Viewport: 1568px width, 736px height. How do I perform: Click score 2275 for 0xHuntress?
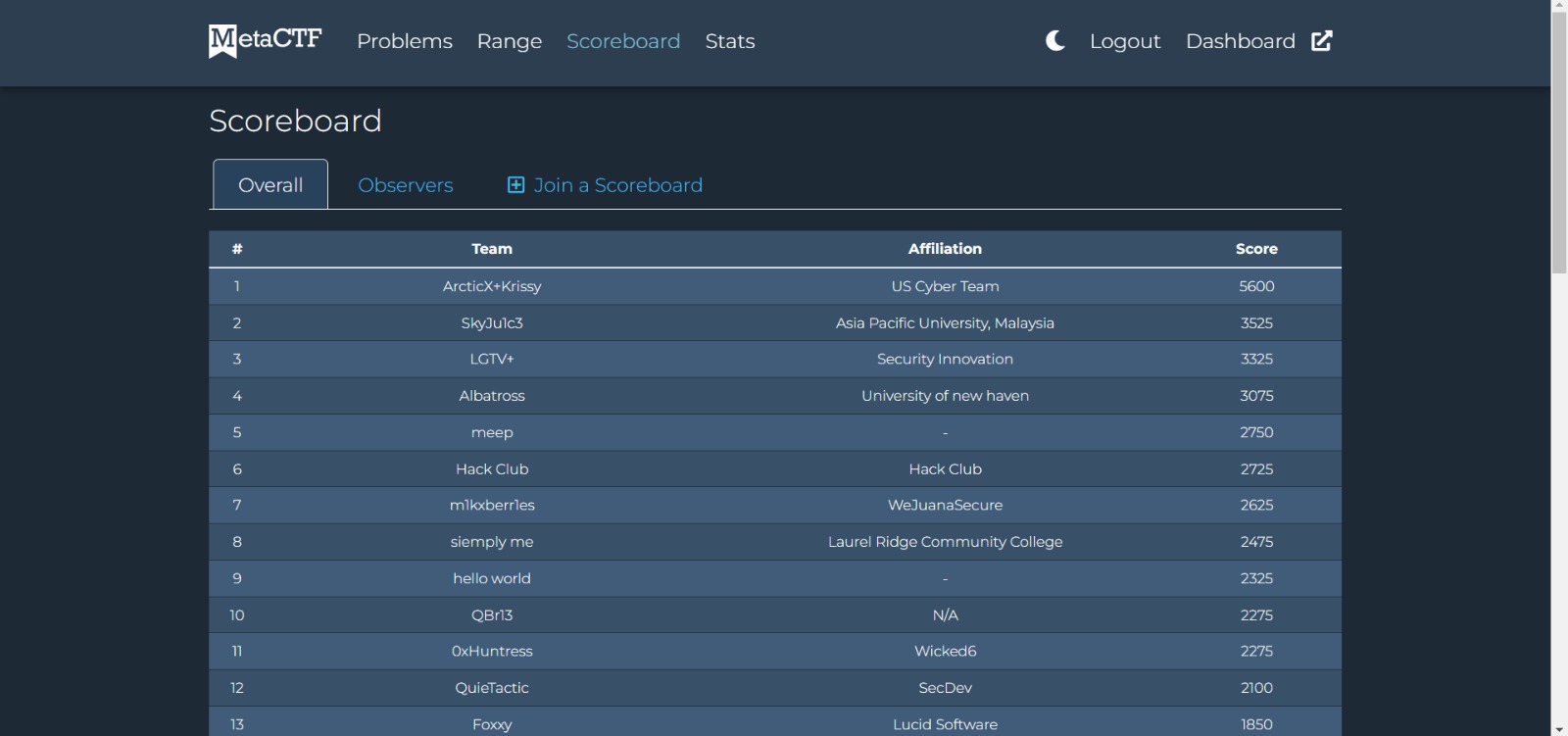click(1256, 651)
